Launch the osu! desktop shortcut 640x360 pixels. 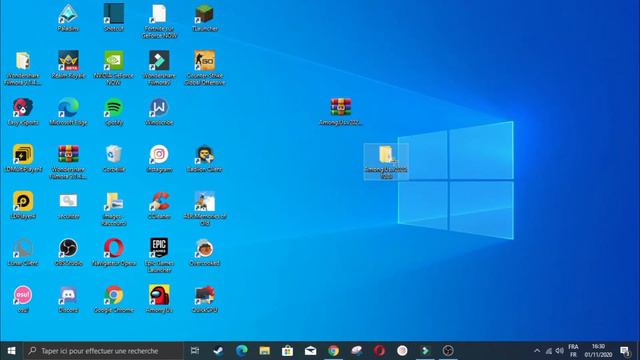coord(23,299)
